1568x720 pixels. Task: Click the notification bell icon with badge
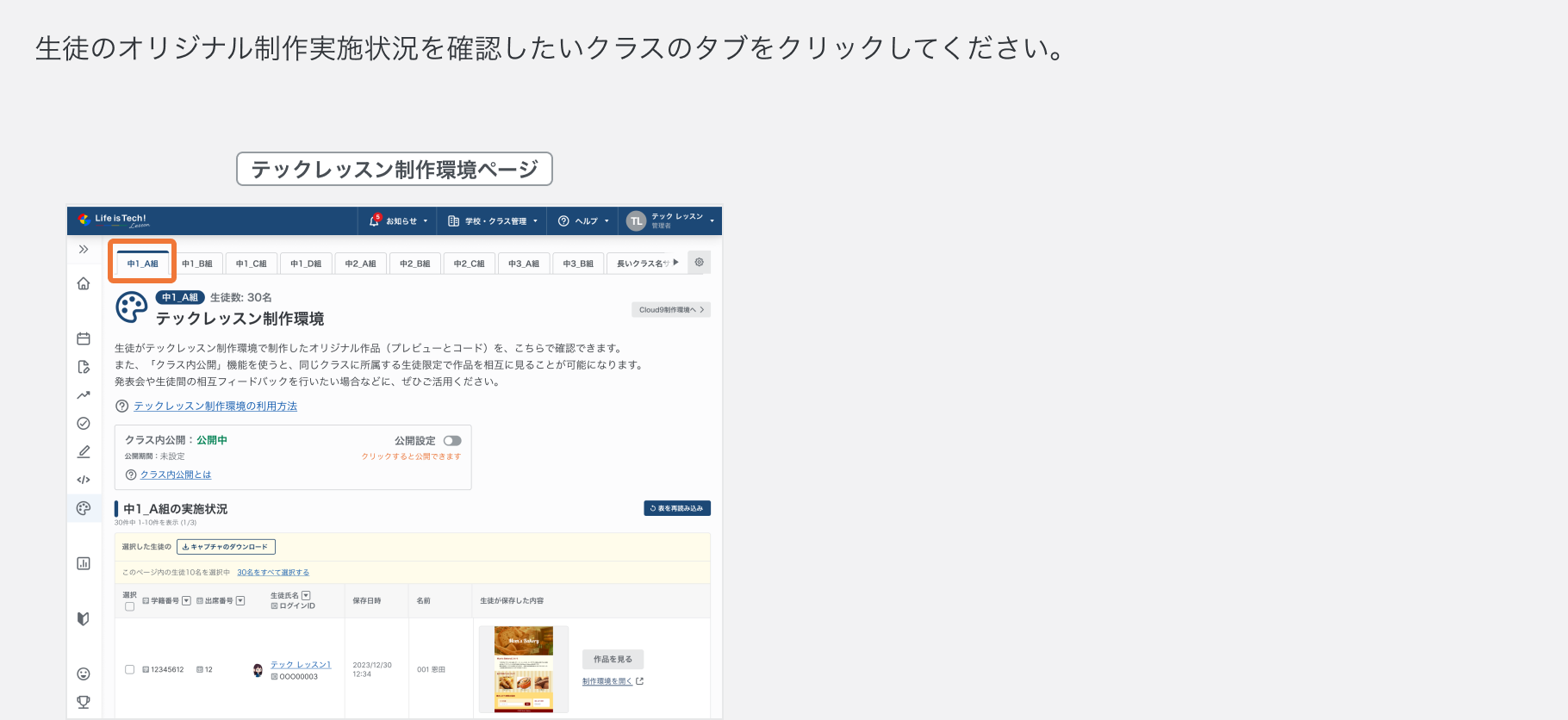click(x=375, y=220)
